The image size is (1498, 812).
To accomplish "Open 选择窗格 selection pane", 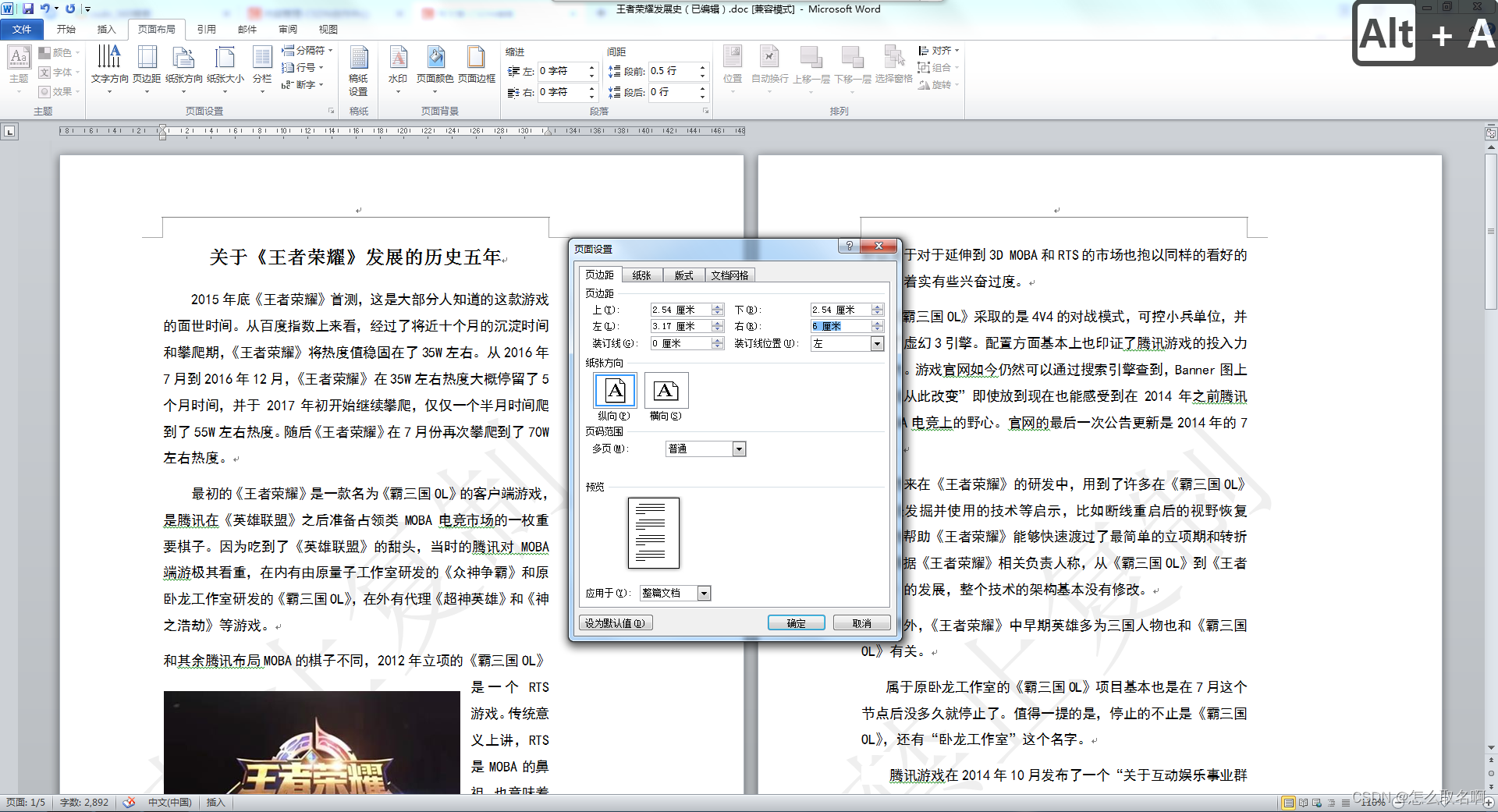I will pyautogui.click(x=894, y=64).
